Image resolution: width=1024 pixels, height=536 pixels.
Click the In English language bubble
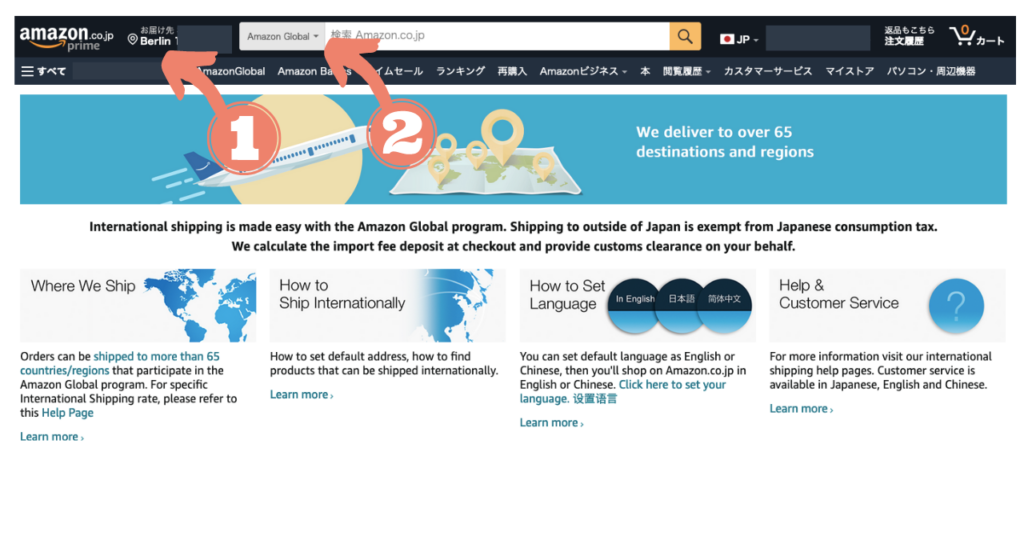click(634, 305)
